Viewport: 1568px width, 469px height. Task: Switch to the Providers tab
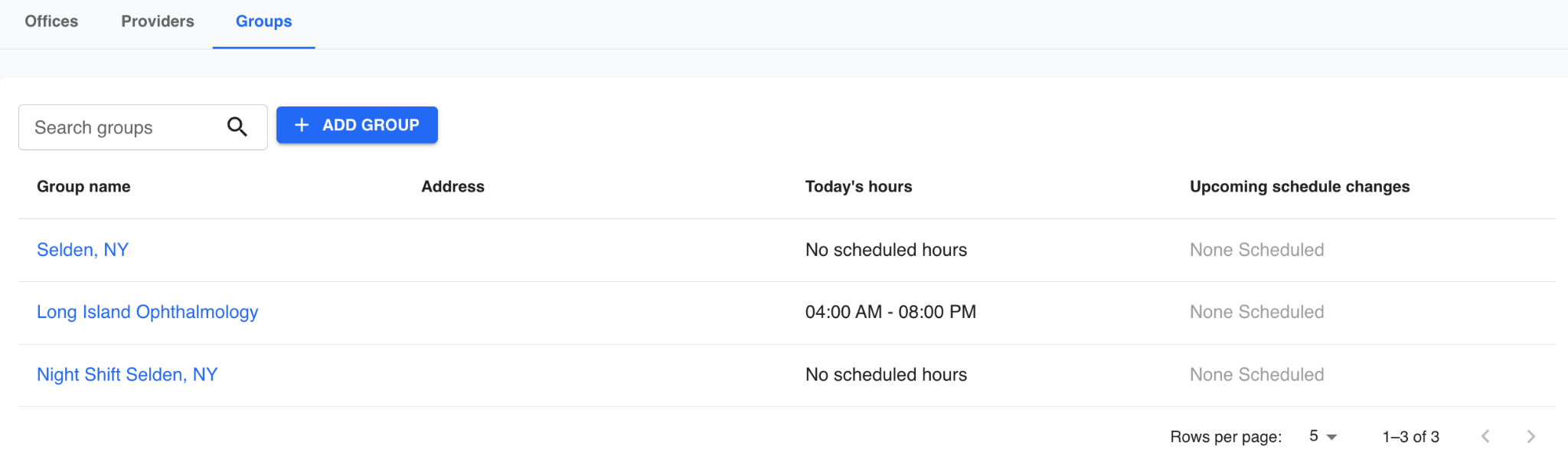pyautogui.click(x=158, y=21)
